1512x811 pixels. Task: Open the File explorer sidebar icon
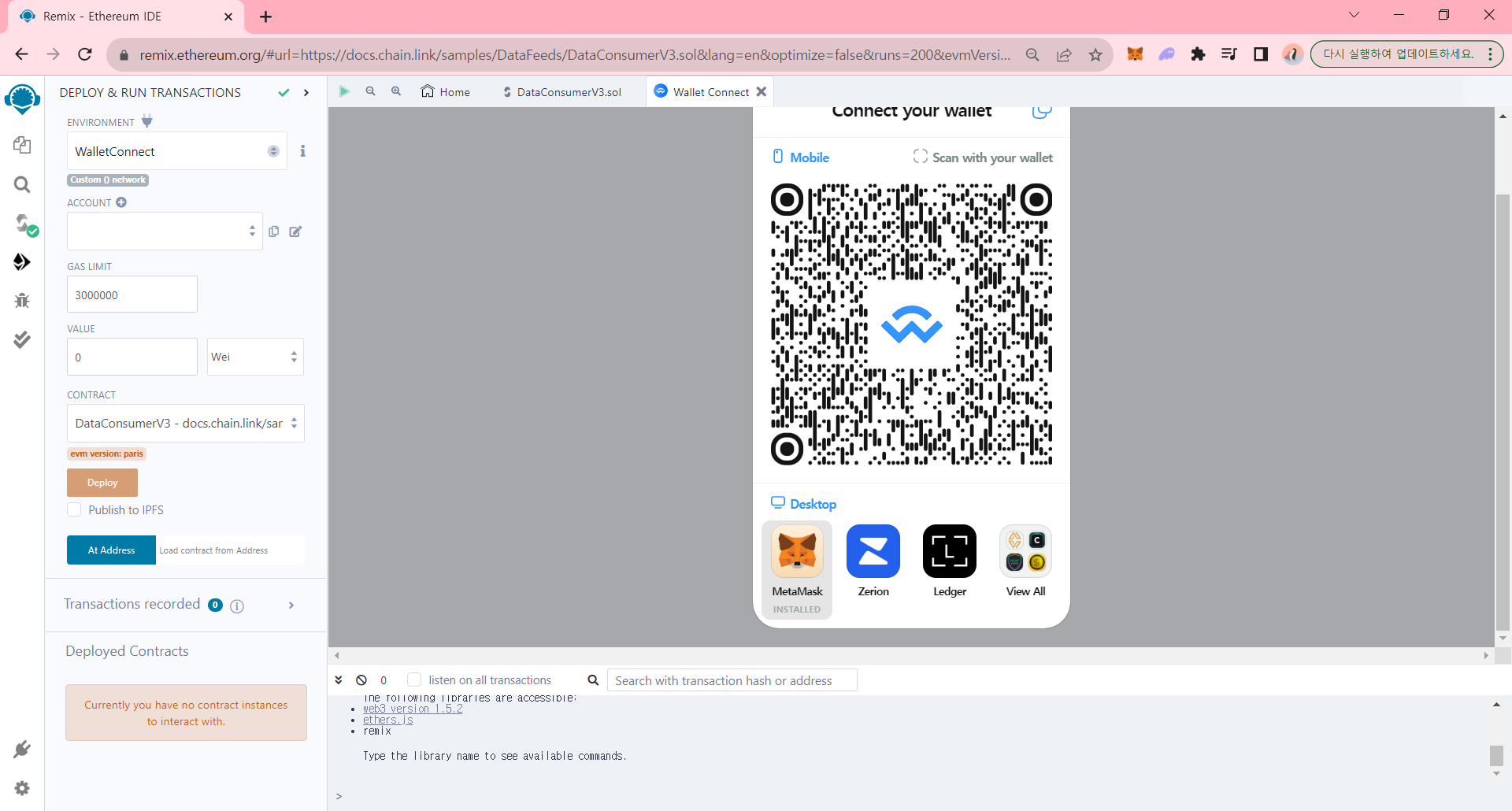[22, 145]
